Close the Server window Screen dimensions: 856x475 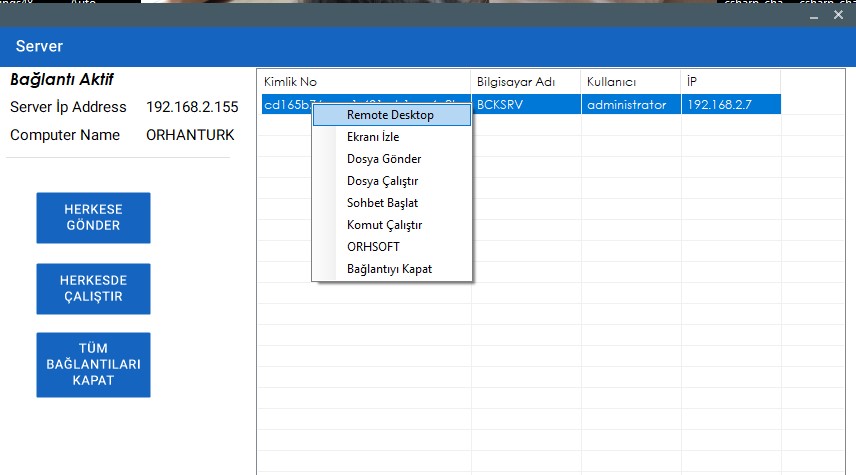839,15
